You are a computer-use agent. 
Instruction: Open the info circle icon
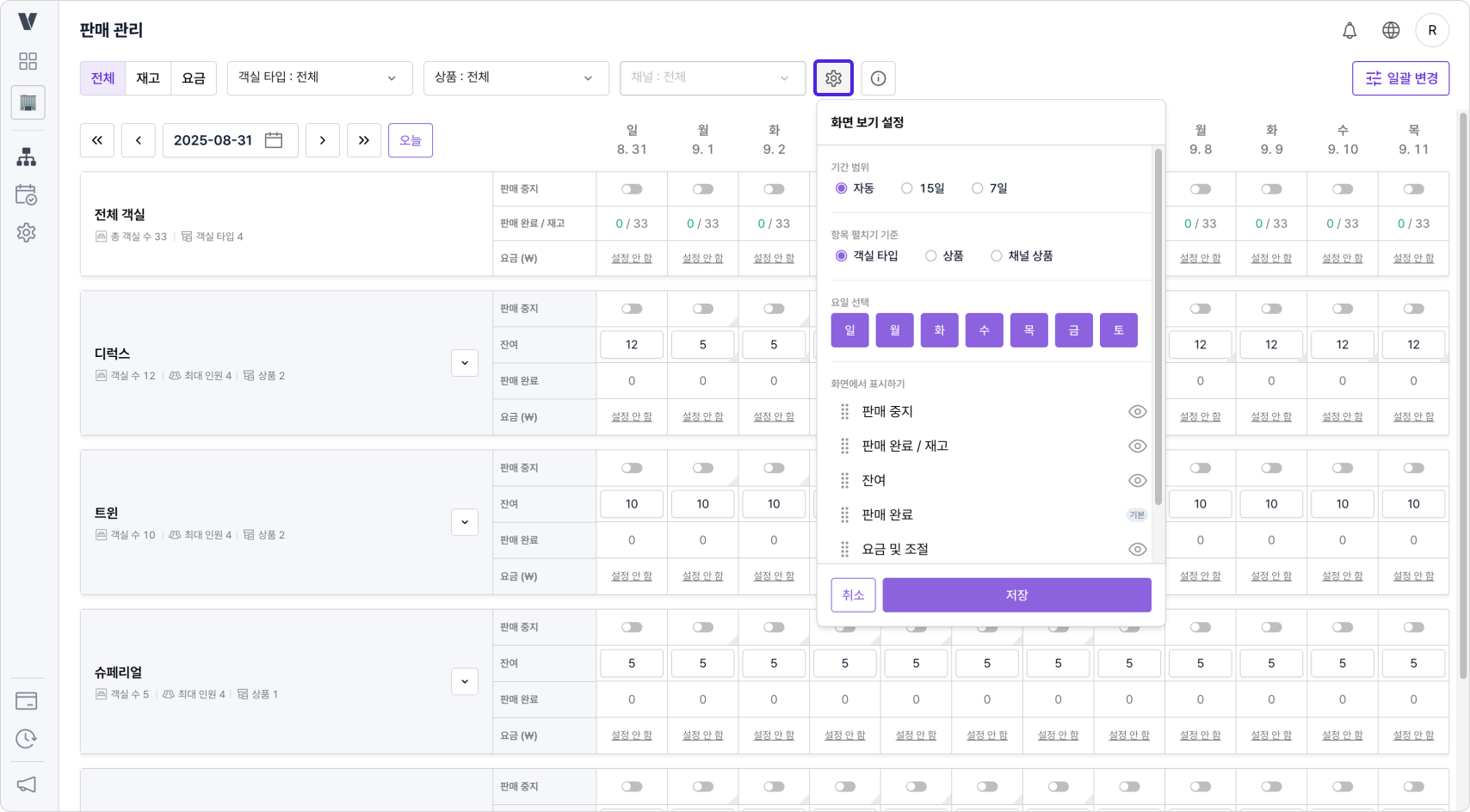(x=878, y=78)
